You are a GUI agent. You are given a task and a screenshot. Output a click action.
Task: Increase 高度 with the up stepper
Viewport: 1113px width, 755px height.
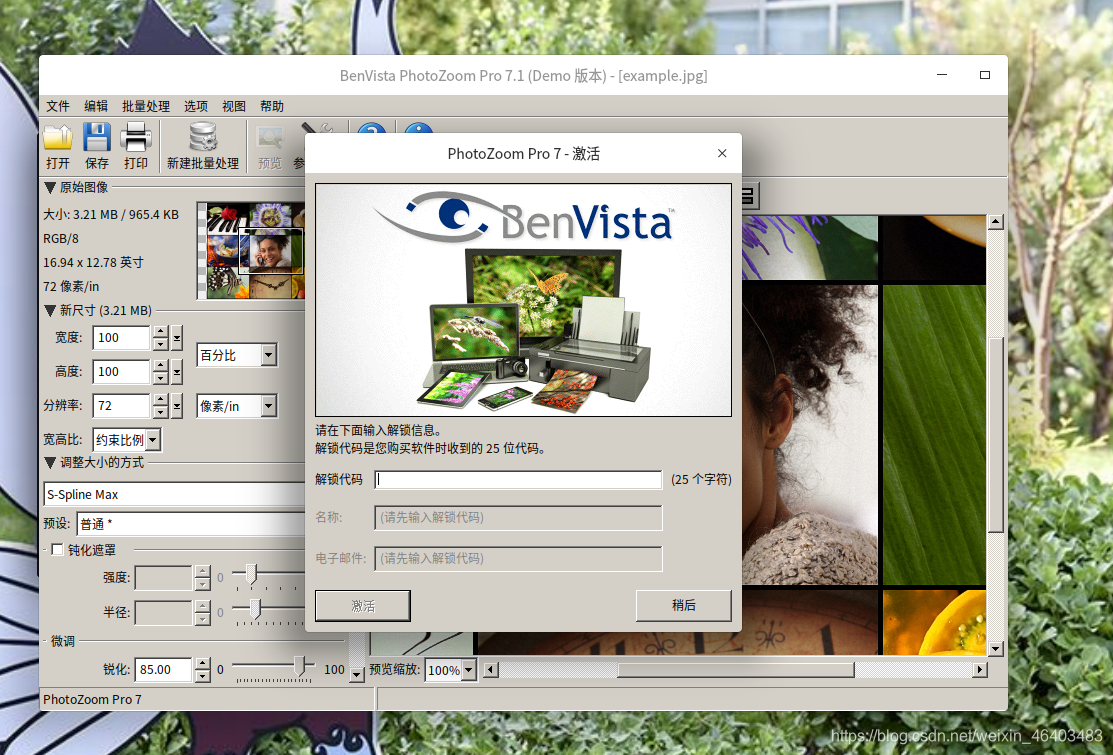pyautogui.click(x=160, y=365)
